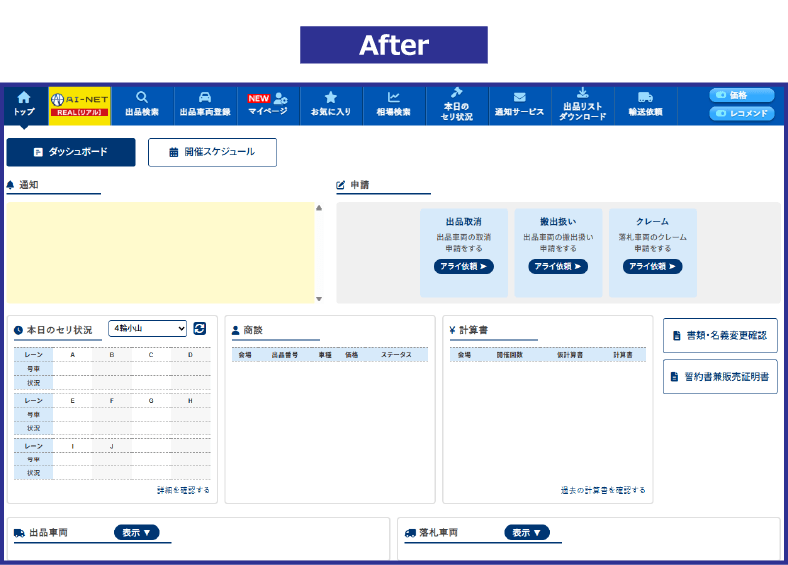This screenshot has width=788, height=565.
Task: Open 本日のセリ状況 gavel icon
Action: click(x=457, y=93)
